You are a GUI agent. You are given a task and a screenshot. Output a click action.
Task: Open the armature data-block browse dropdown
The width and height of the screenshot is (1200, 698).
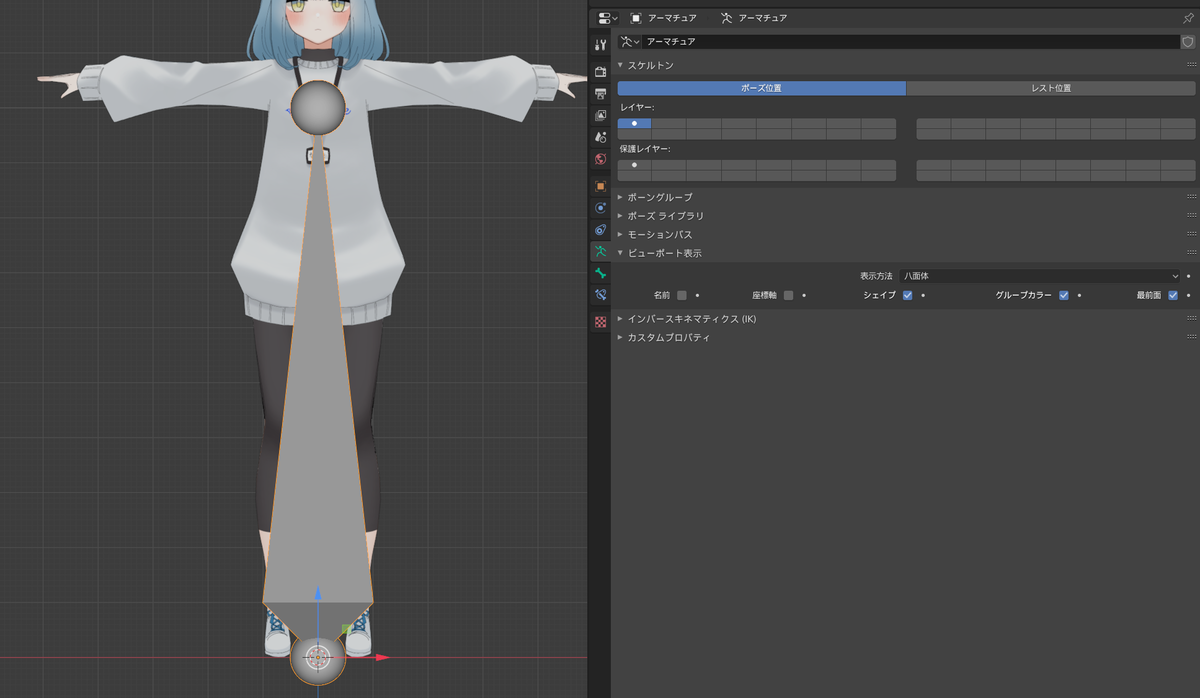tap(629, 42)
